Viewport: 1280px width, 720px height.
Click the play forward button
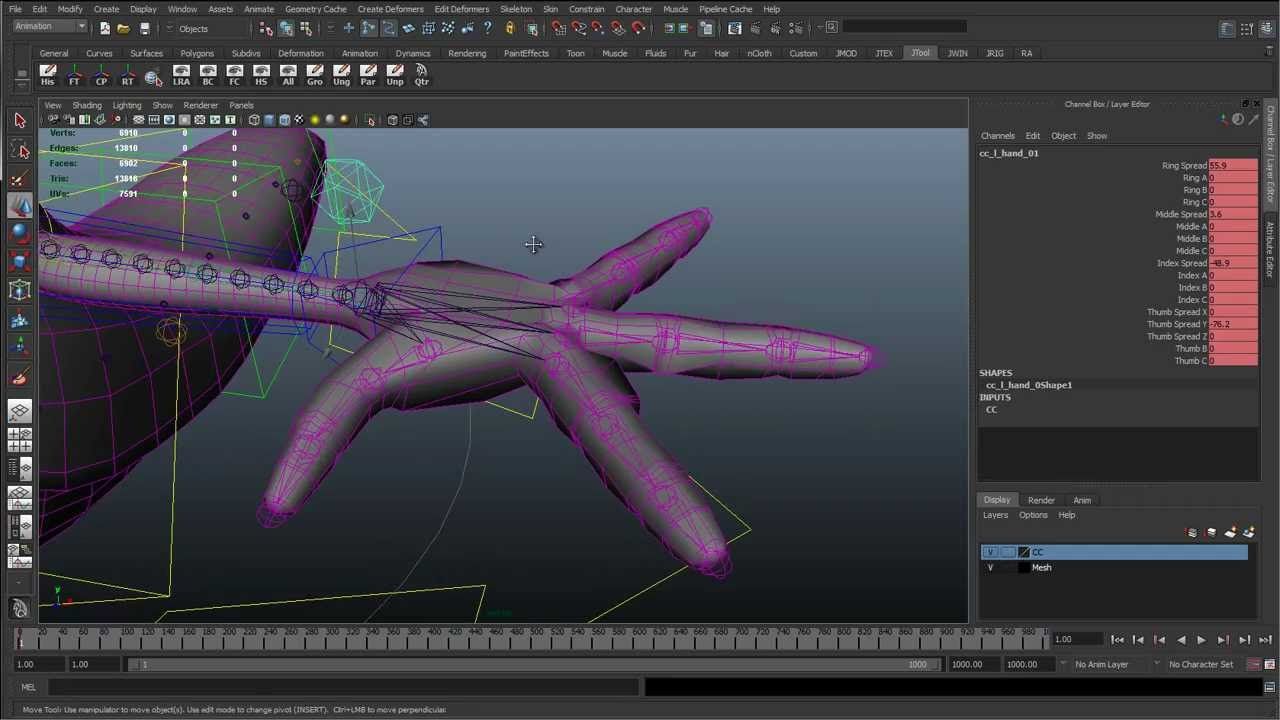pyautogui.click(x=1201, y=640)
